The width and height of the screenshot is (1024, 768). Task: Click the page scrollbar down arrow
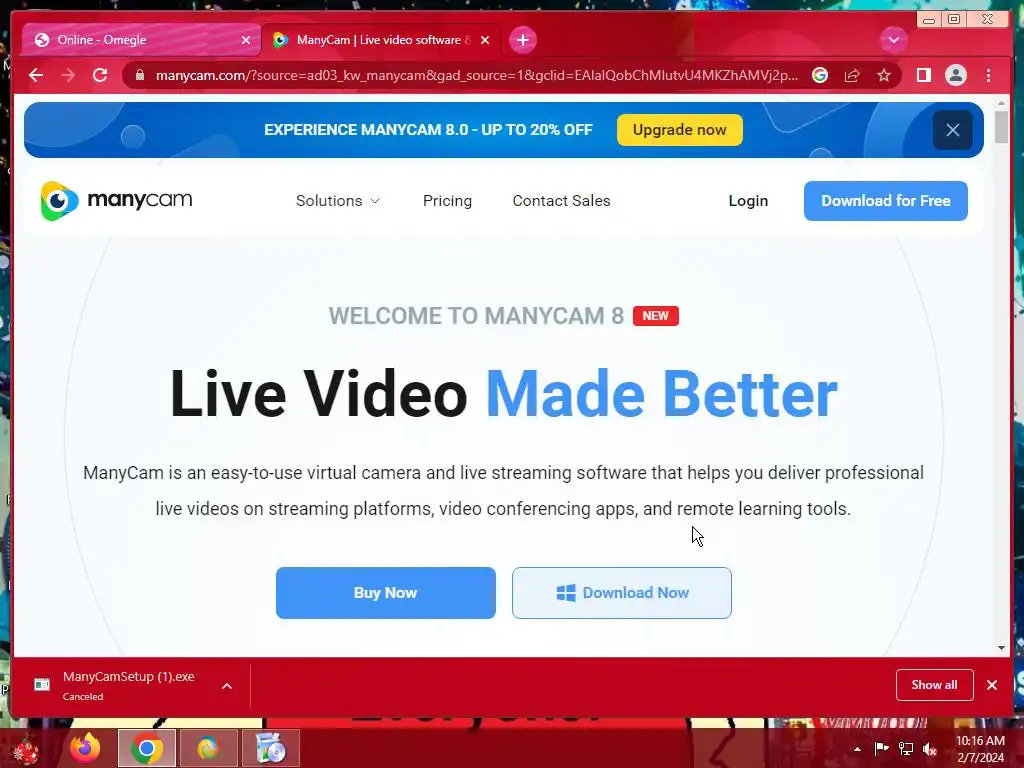click(1001, 648)
